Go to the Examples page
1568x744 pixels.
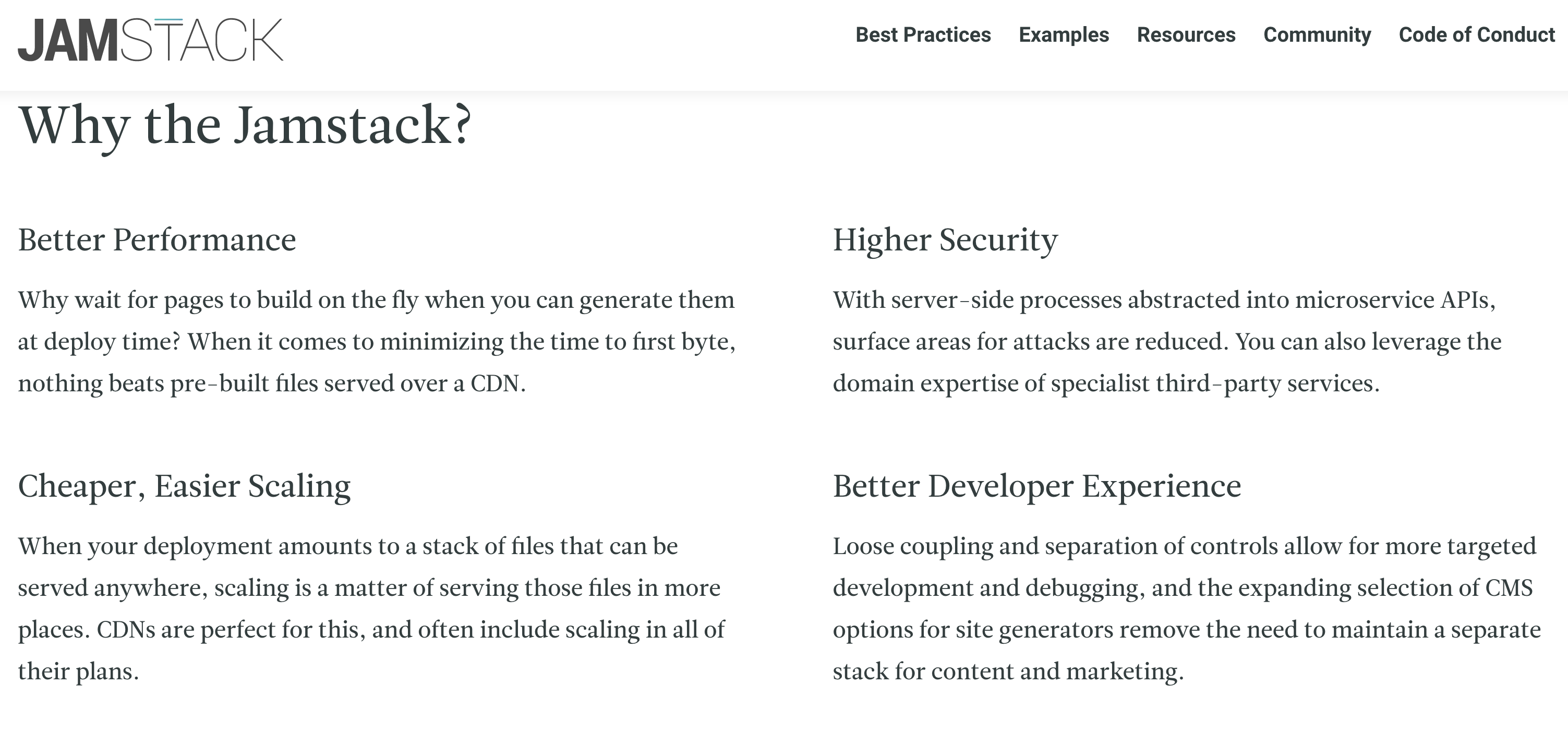click(x=1064, y=35)
